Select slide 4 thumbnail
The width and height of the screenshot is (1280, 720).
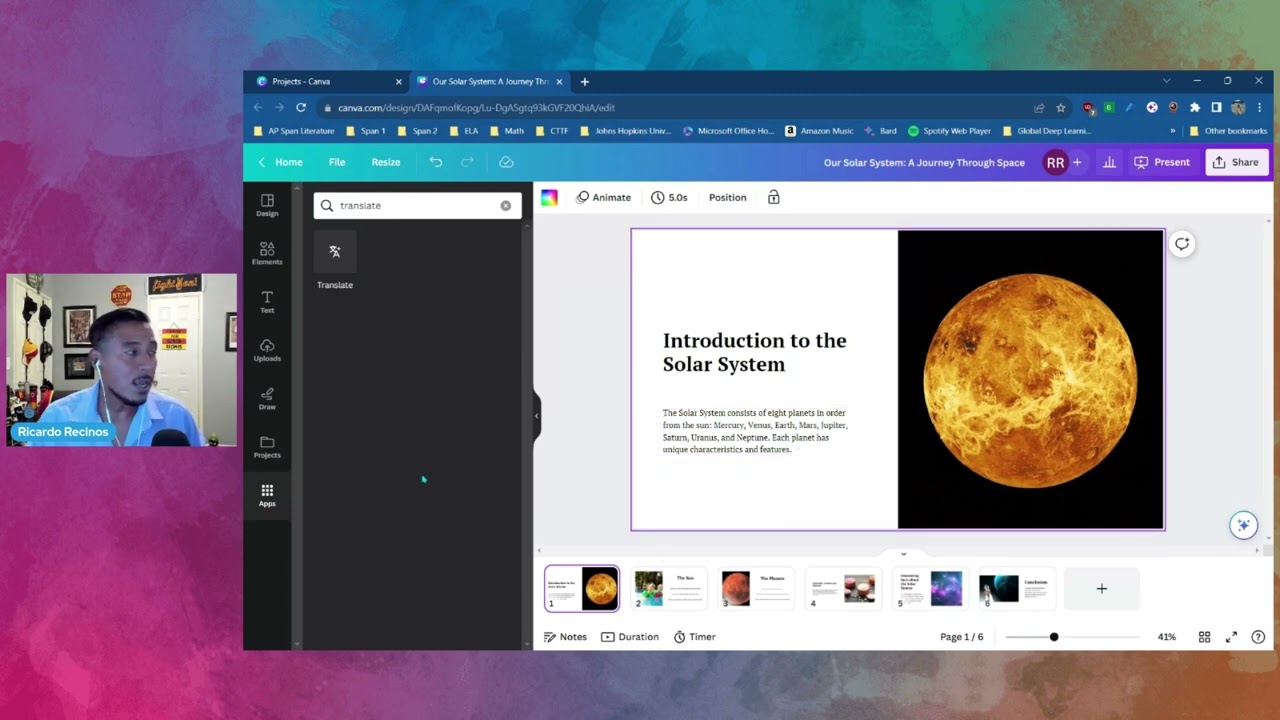click(x=843, y=589)
